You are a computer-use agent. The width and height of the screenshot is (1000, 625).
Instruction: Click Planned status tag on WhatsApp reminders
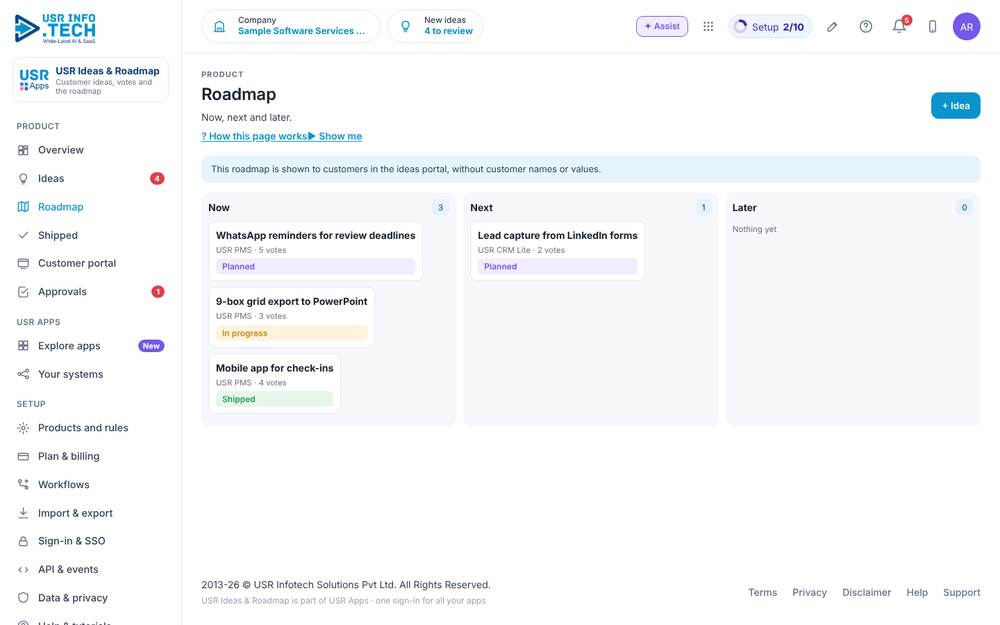[x=315, y=267]
